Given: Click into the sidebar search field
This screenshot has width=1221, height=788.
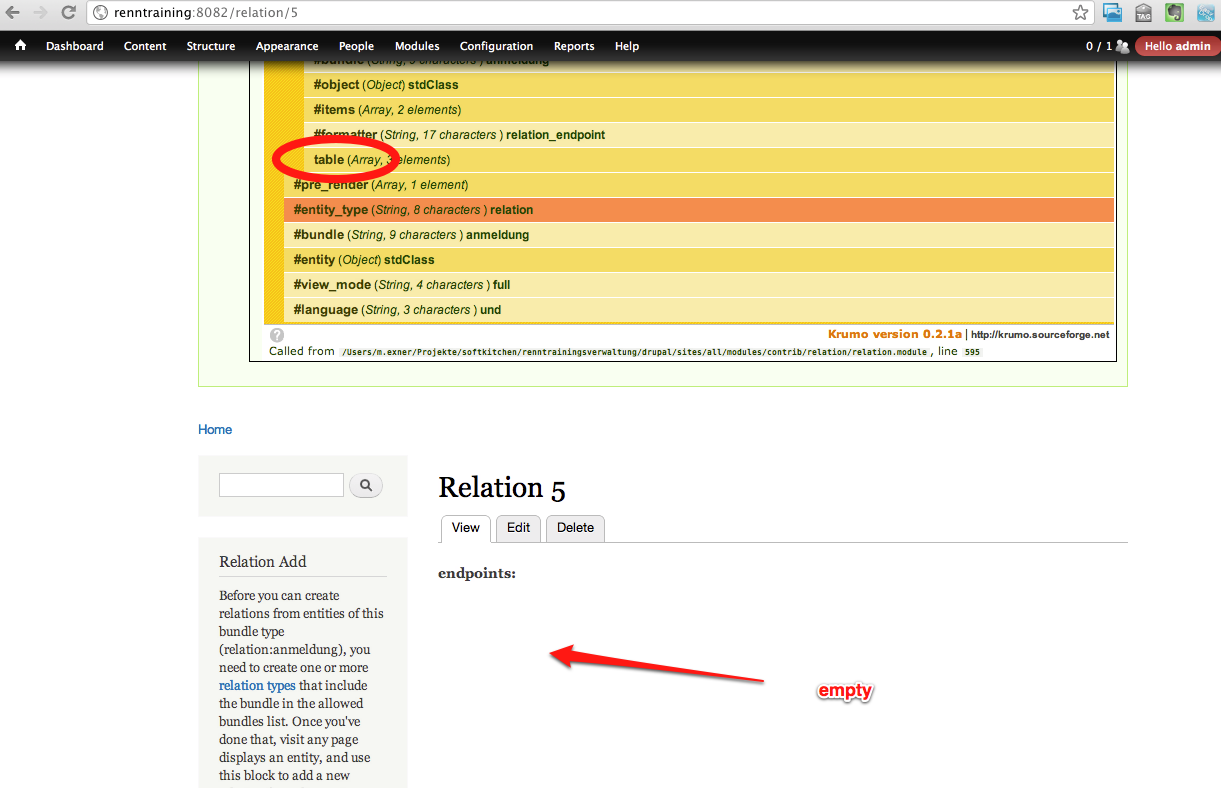Looking at the screenshot, I should pyautogui.click(x=281, y=485).
